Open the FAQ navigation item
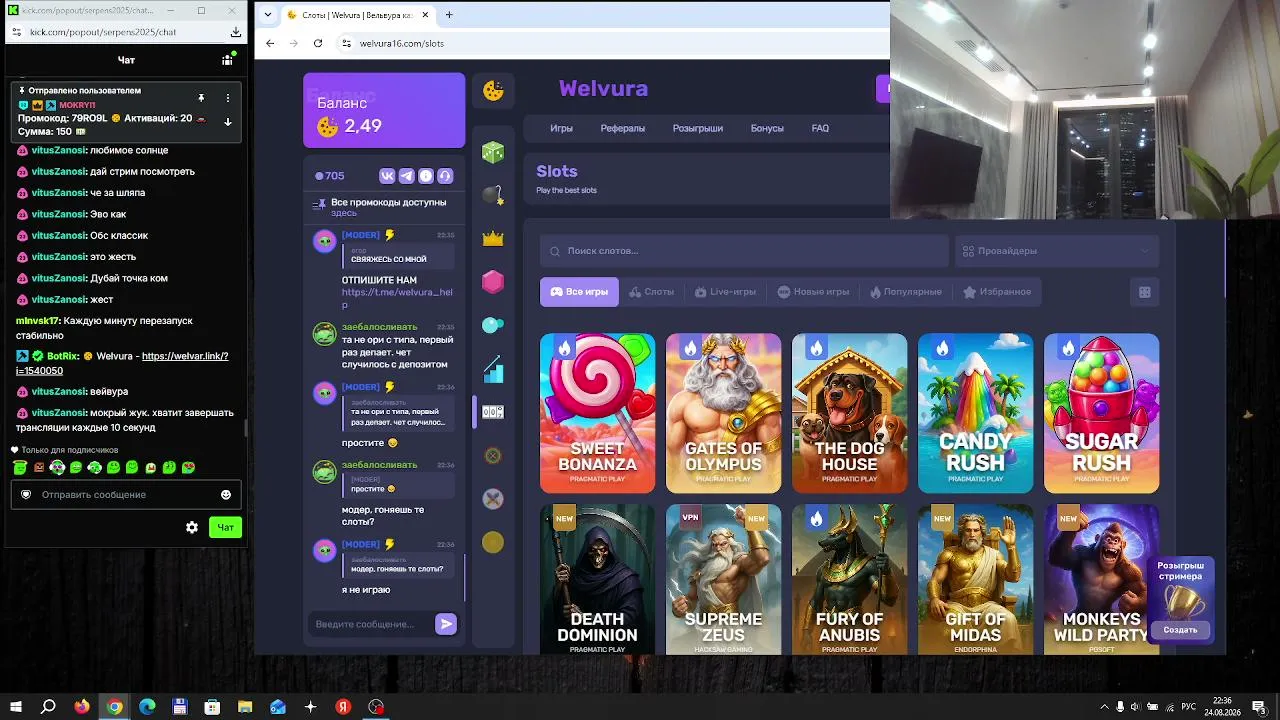 point(820,128)
